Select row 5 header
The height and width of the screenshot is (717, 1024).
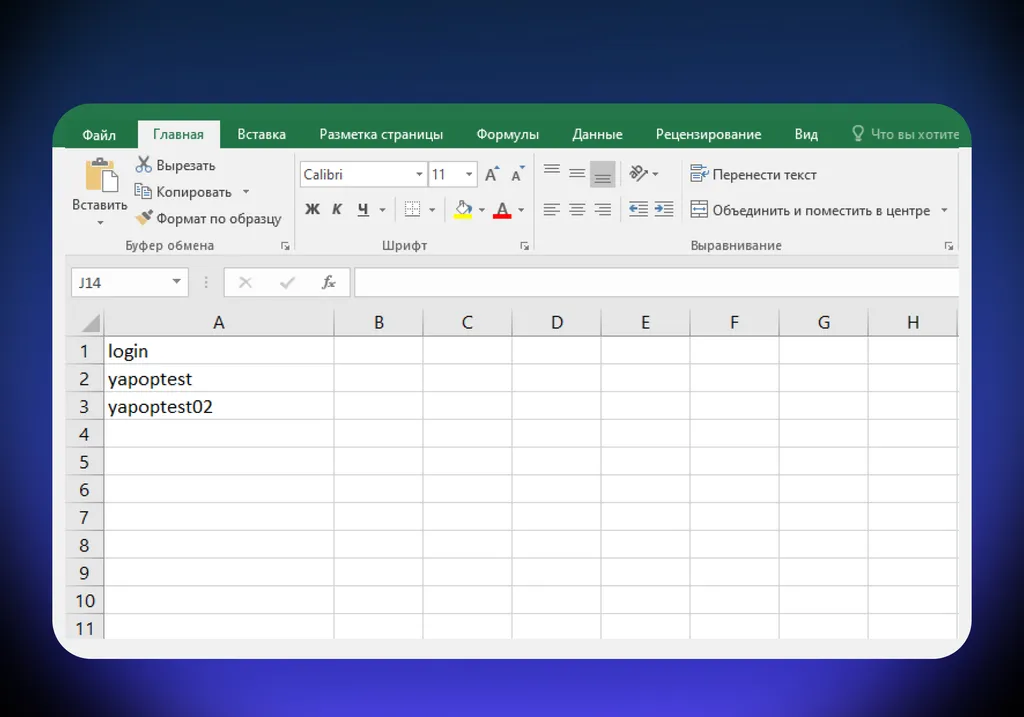[85, 462]
